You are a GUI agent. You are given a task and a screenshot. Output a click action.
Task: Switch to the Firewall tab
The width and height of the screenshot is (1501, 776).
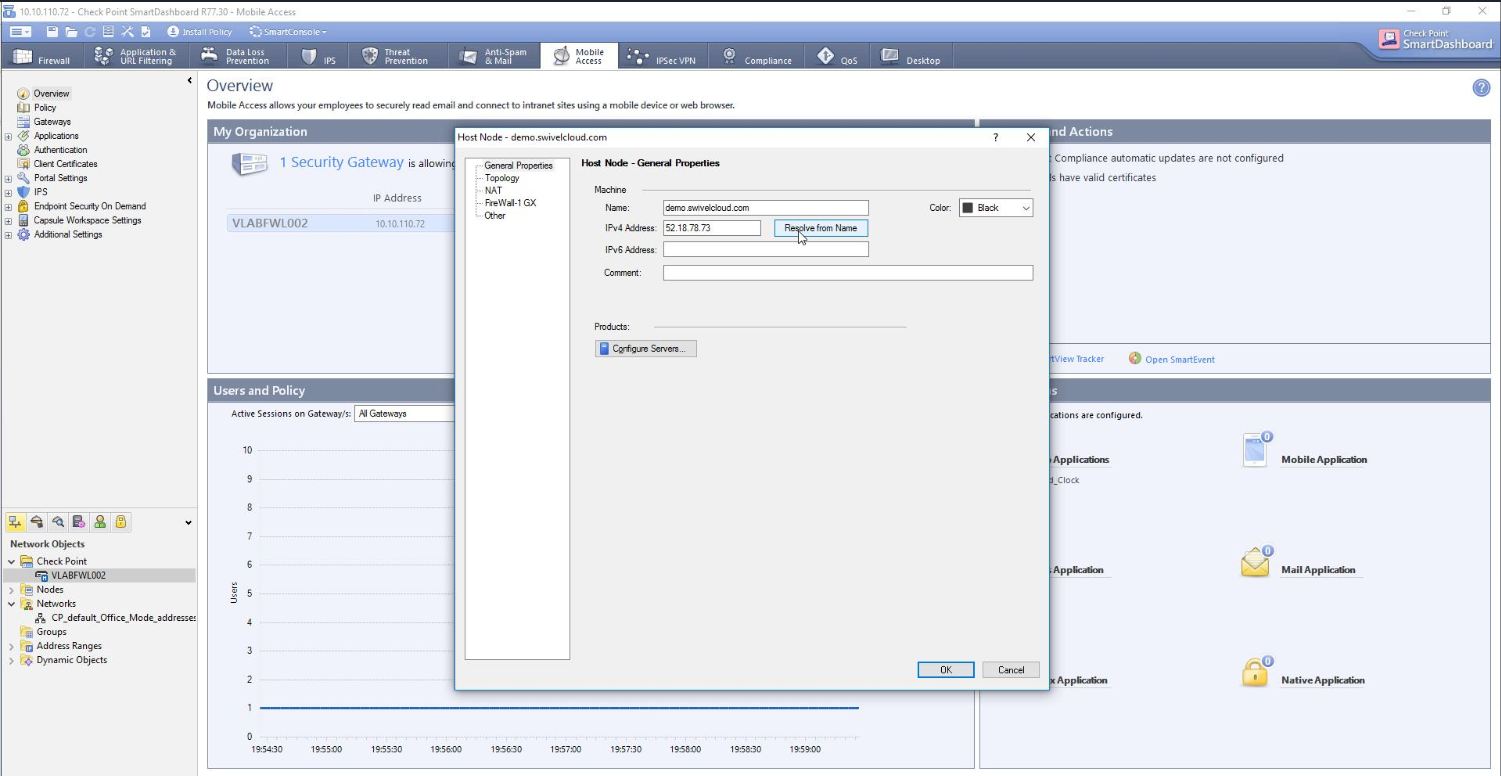[x=42, y=58]
